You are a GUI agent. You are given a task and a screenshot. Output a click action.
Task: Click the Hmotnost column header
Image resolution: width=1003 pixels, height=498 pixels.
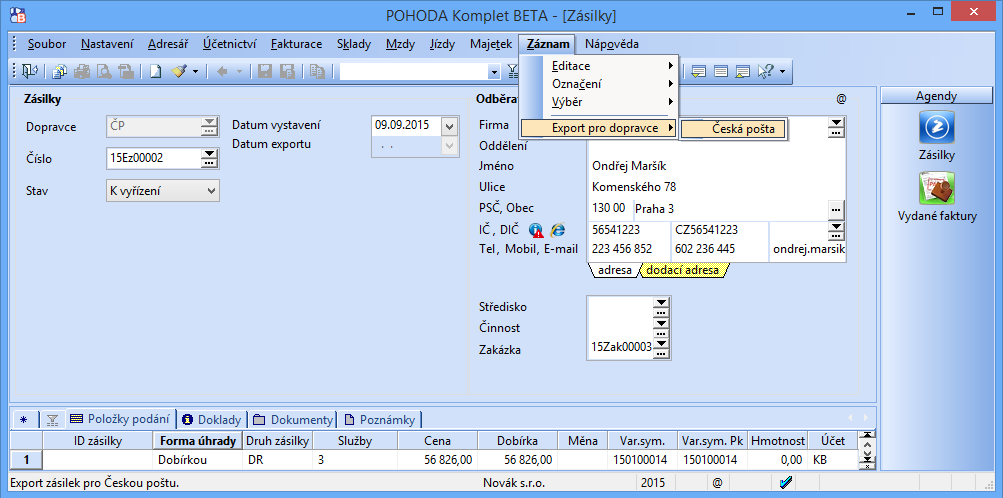click(x=777, y=440)
